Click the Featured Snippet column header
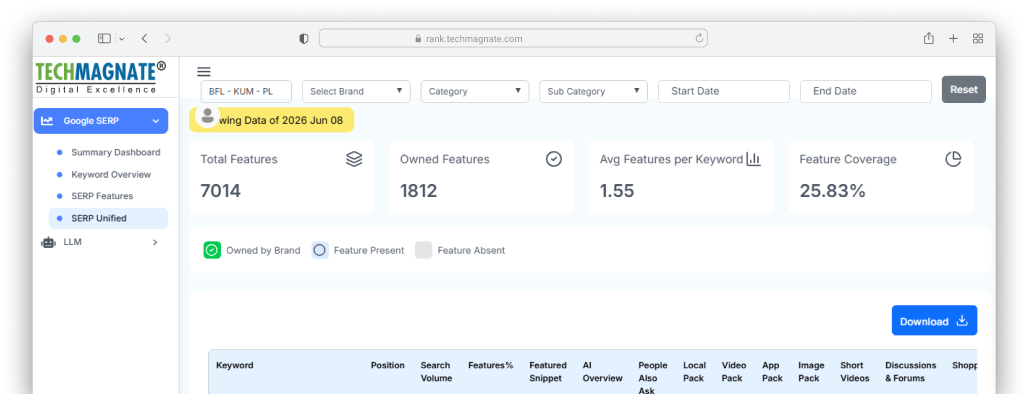 click(548, 372)
